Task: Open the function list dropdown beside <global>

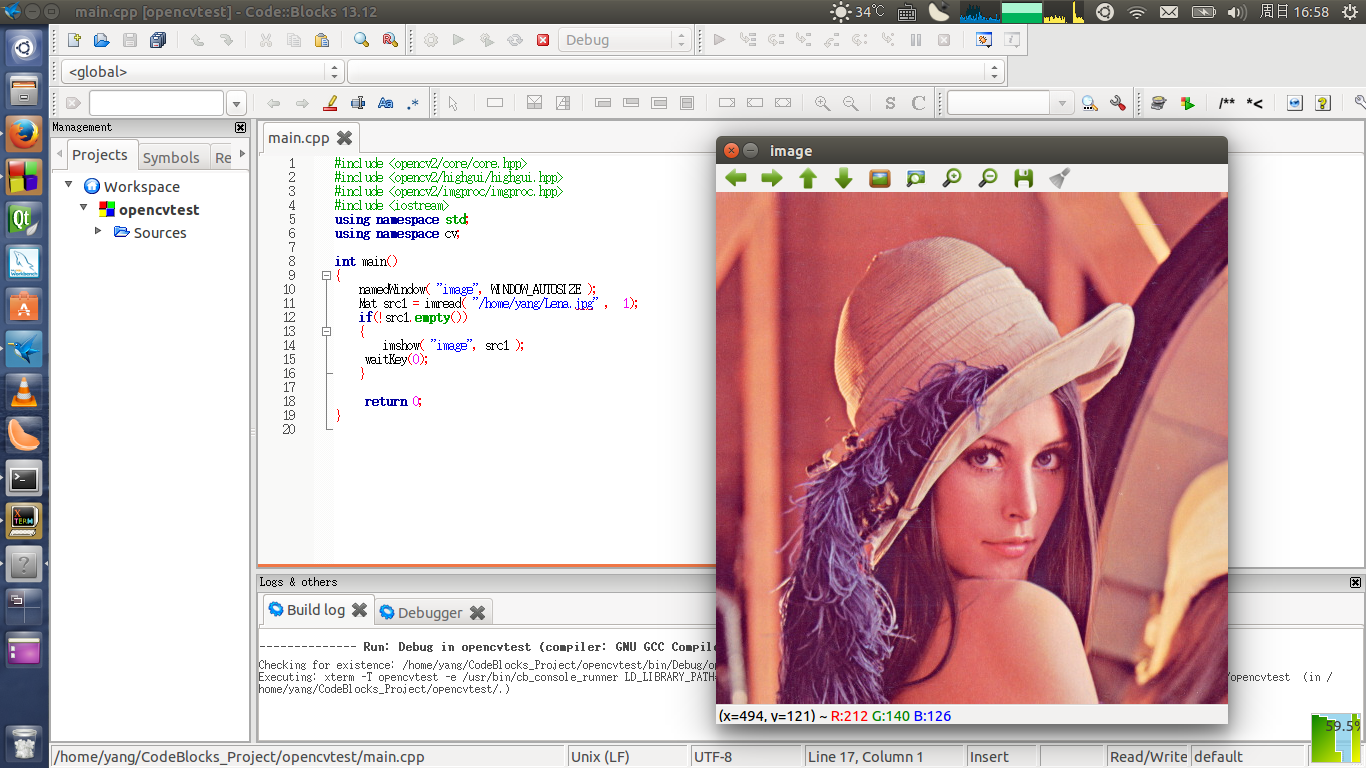Action: tap(675, 72)
